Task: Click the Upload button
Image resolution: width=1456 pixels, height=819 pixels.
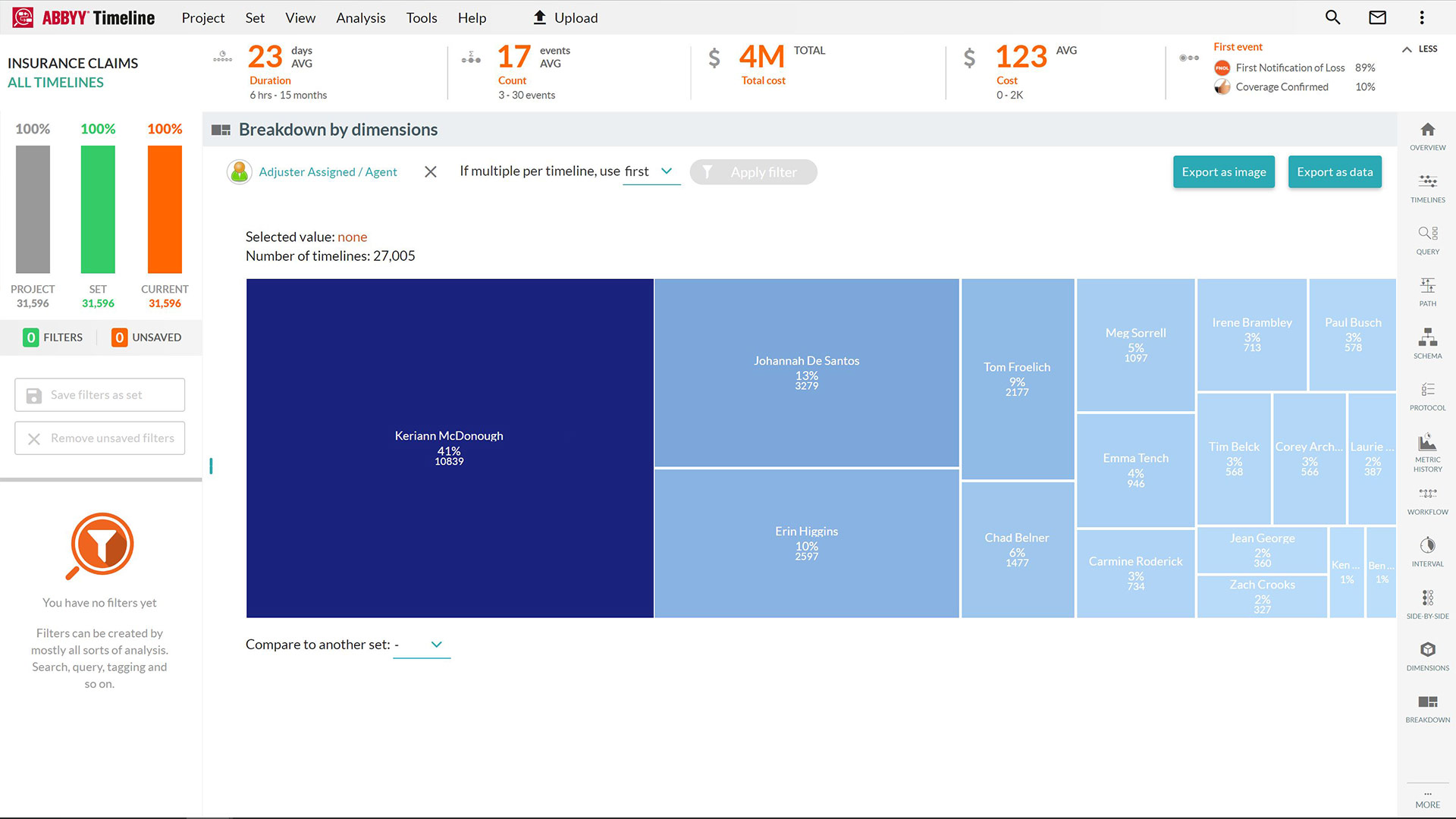Action: (x=566, y=17)
